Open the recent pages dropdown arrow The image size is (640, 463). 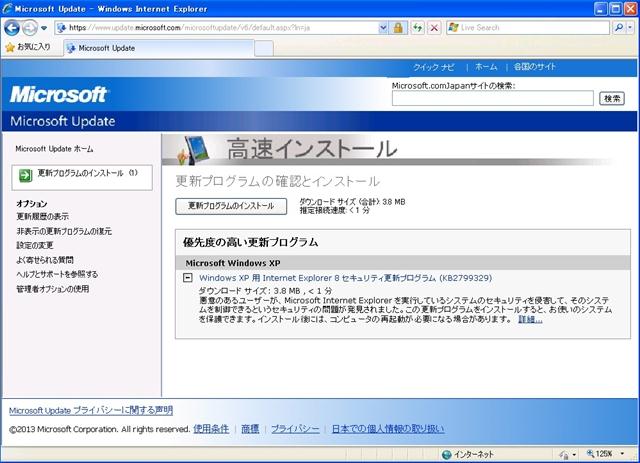(x=44, y=28)
